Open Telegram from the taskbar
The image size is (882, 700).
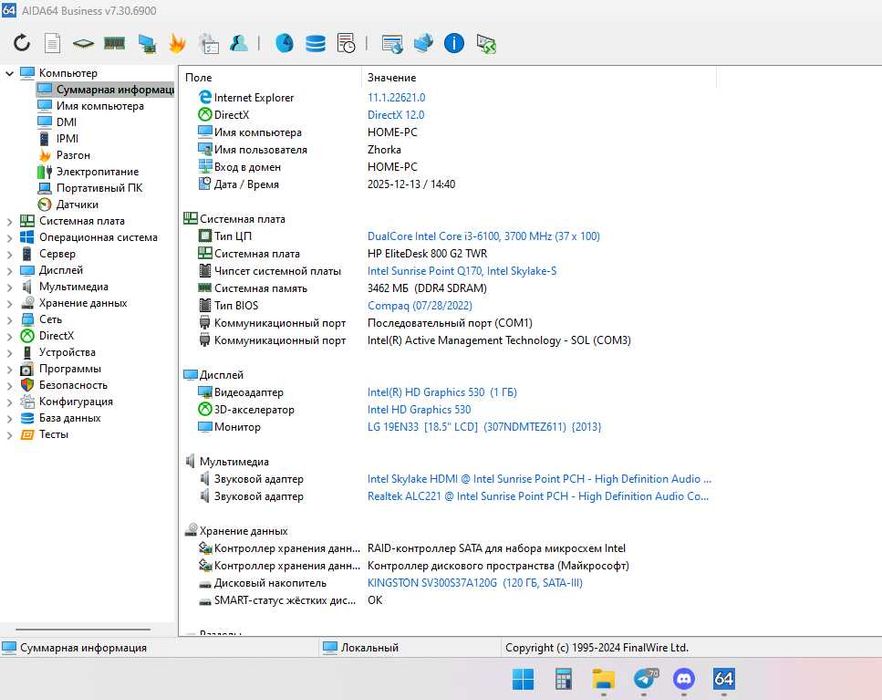tap(644, 679)
